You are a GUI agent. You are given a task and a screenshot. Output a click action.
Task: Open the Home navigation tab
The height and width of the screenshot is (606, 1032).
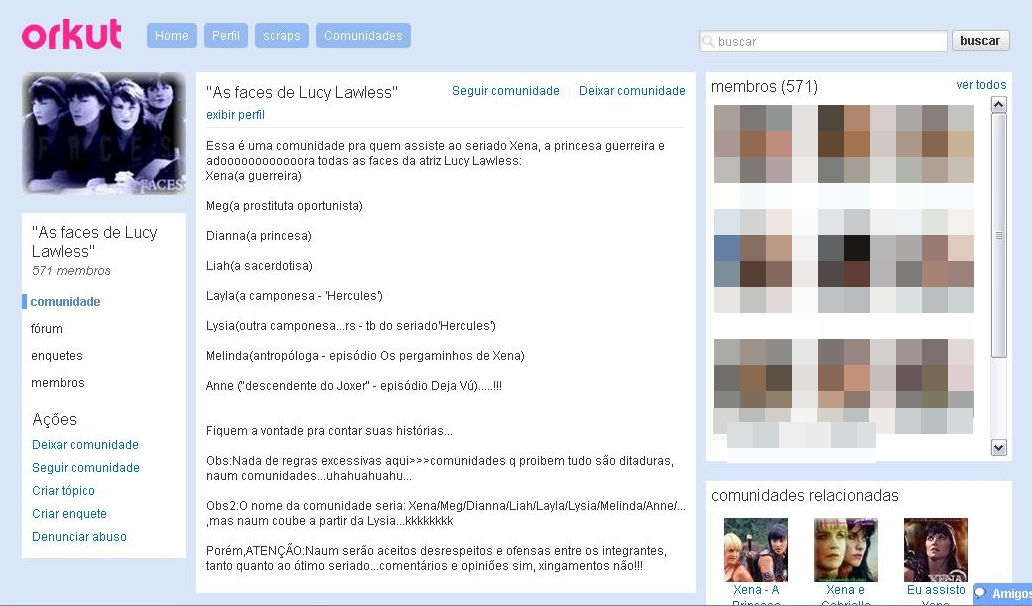[172, 36]
